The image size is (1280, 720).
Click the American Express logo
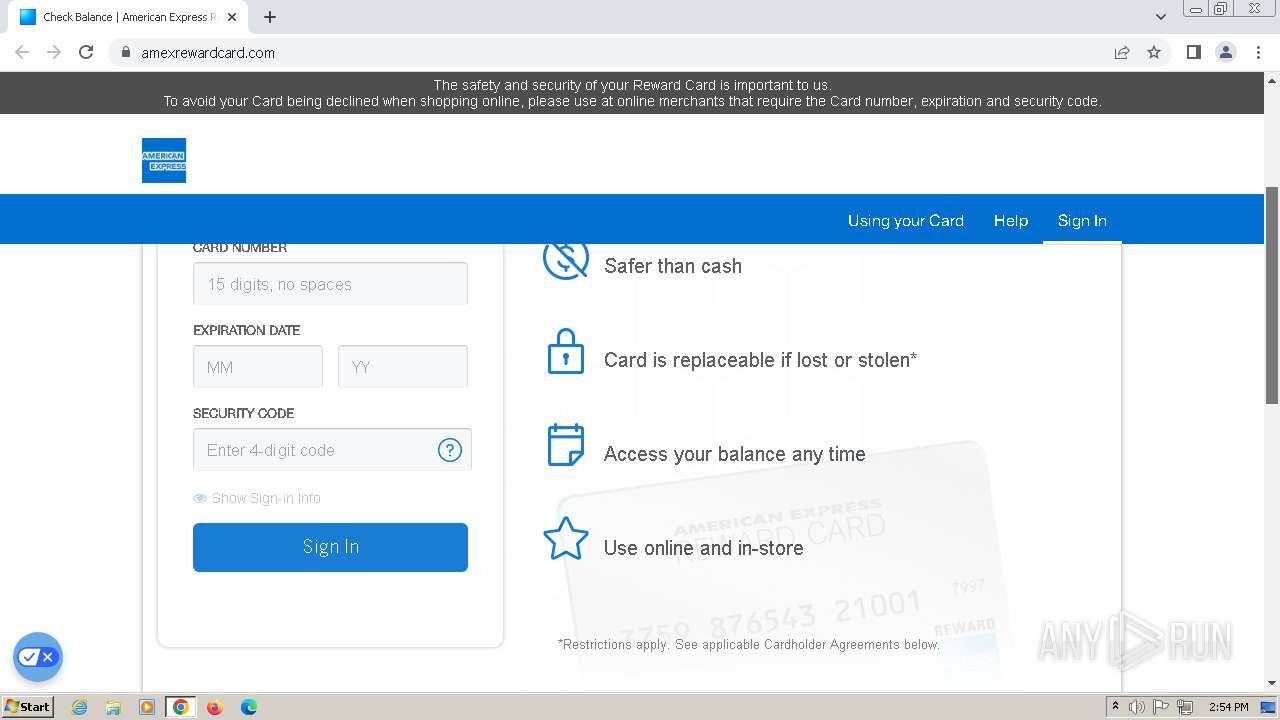(x=164, y=160)
